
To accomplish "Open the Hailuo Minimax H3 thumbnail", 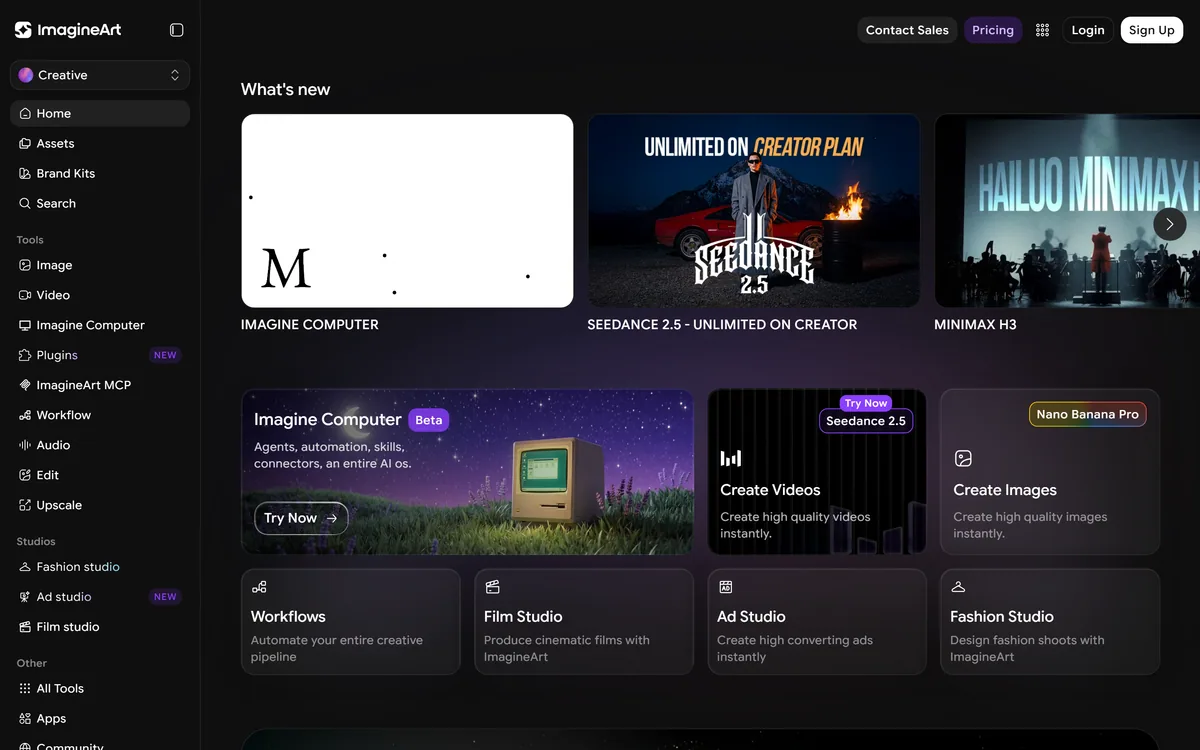I will [1067, 211].
